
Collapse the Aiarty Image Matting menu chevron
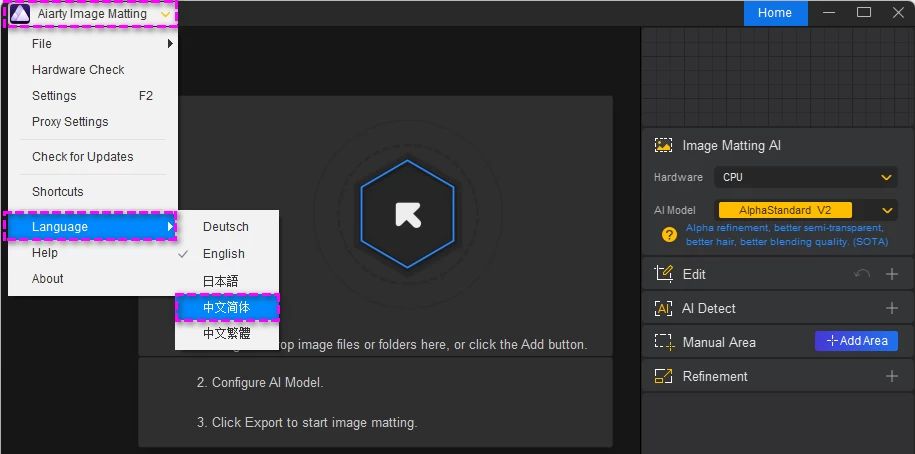pyautogui.click(x=166, y=15)
